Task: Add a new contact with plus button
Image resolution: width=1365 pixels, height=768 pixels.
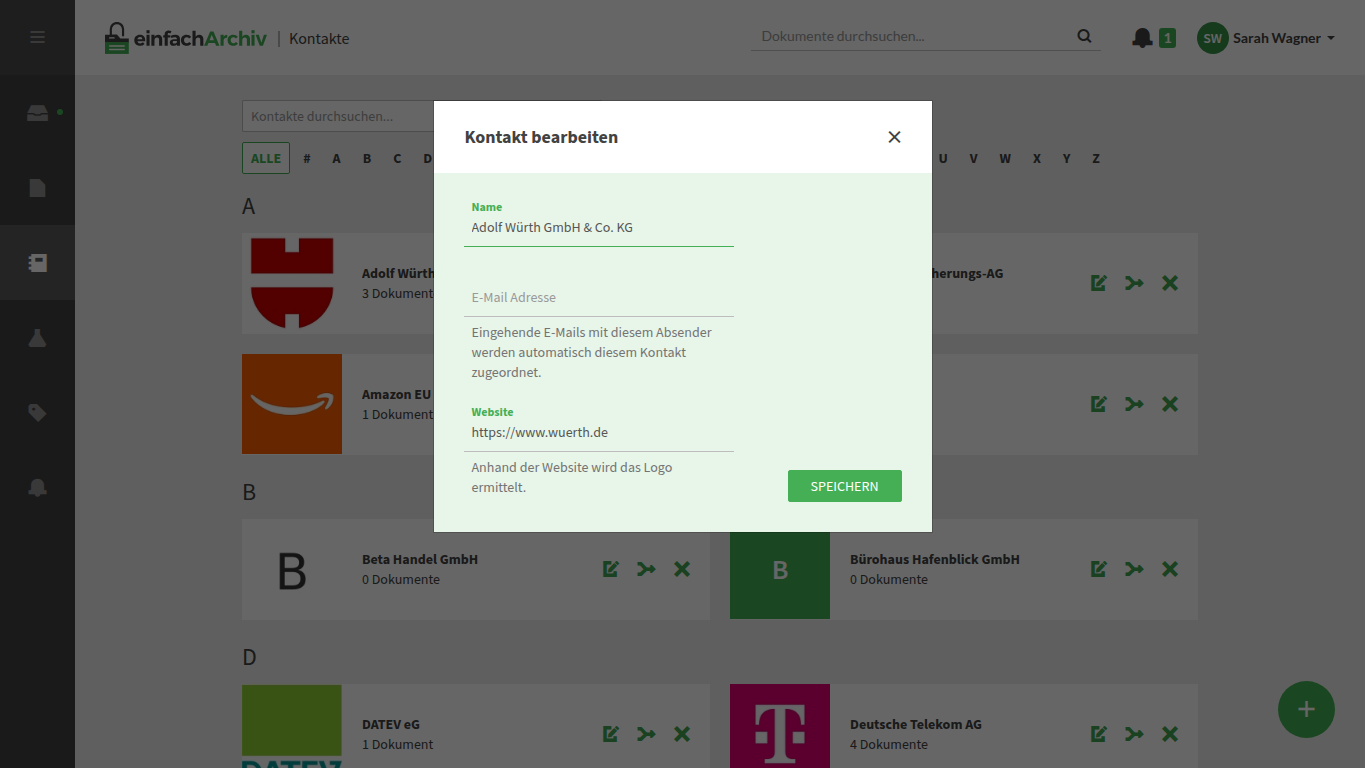Action: pos(1306,709)
